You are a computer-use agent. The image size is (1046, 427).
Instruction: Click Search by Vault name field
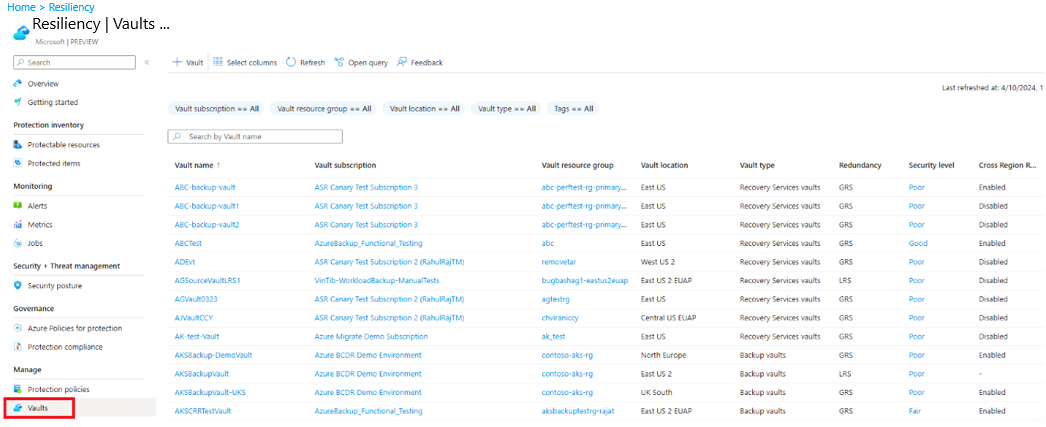click(x=255, y=136)
